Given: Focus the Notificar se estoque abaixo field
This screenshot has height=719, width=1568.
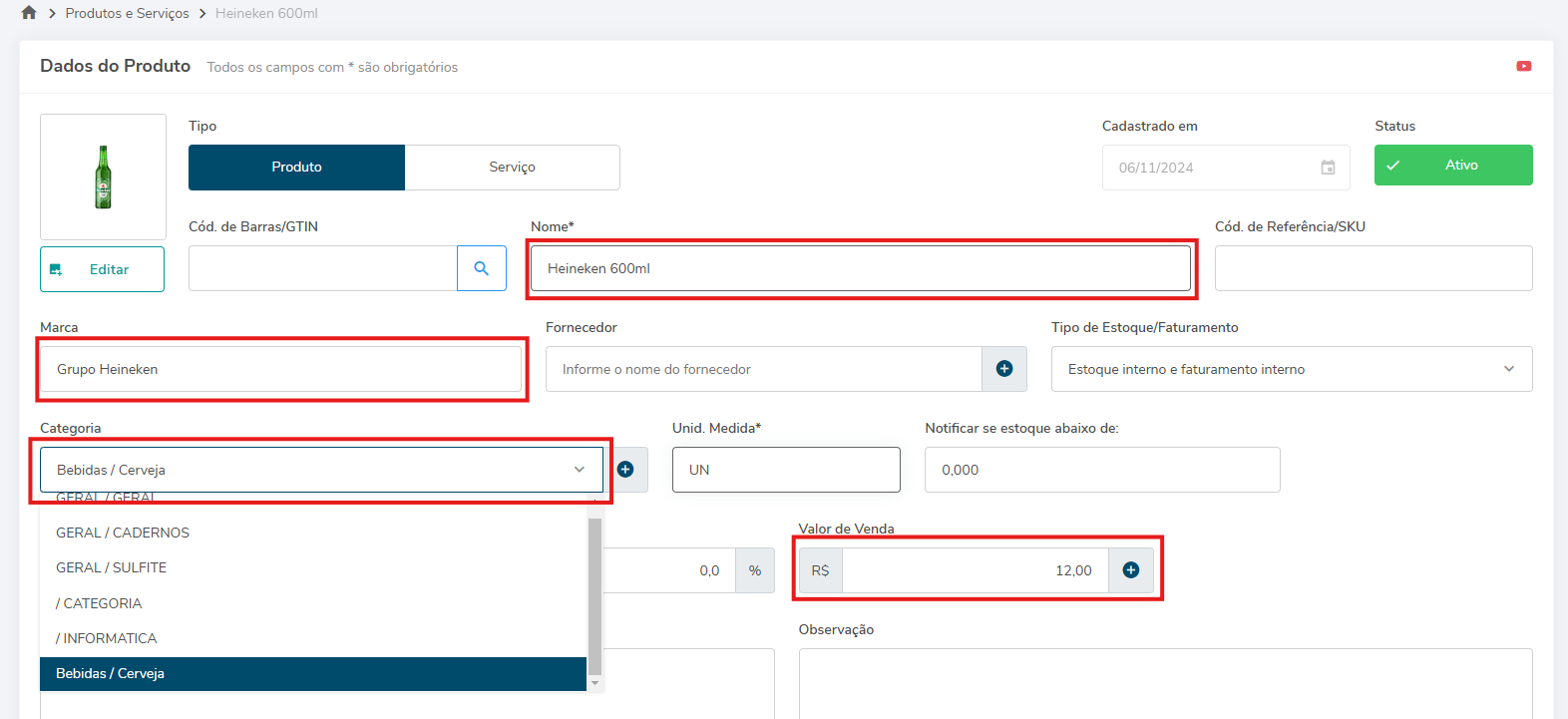Looking at the screenshot, I should pyautogui.click(x=1102, y=470).
